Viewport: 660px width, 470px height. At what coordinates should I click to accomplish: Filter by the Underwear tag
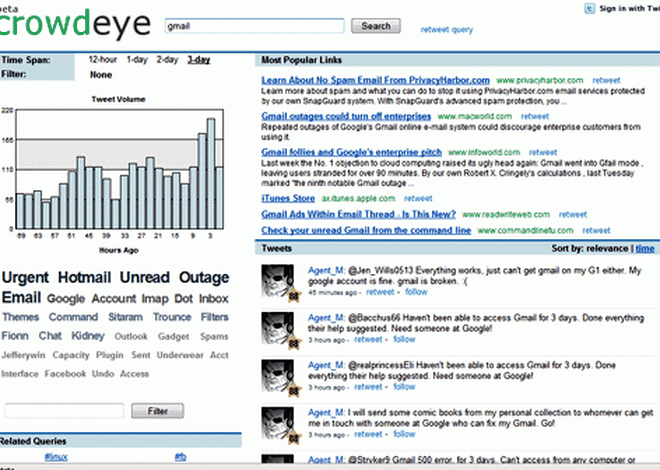coord(180,355)
